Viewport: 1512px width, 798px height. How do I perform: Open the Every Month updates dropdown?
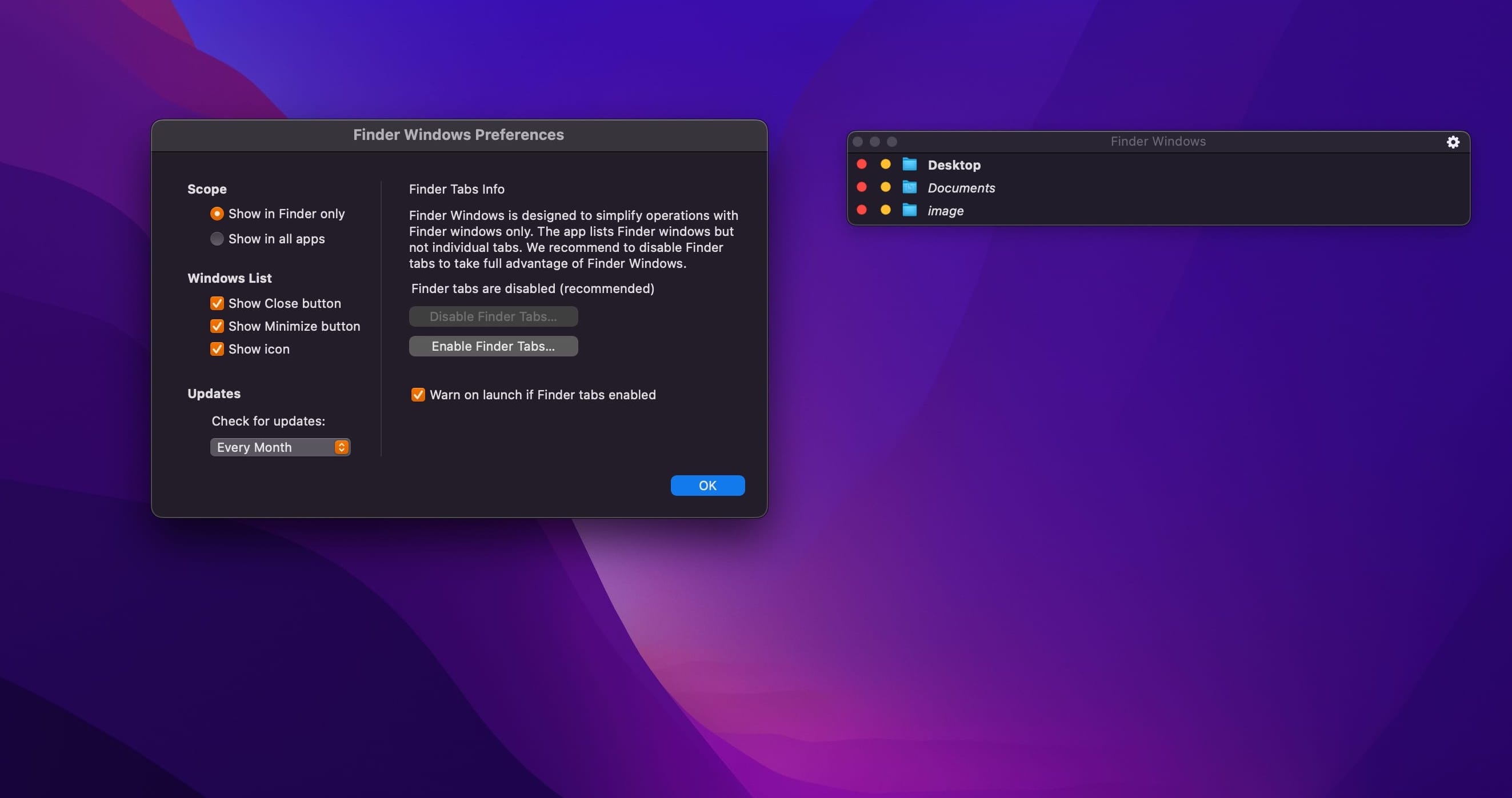[x=280, y=447]
